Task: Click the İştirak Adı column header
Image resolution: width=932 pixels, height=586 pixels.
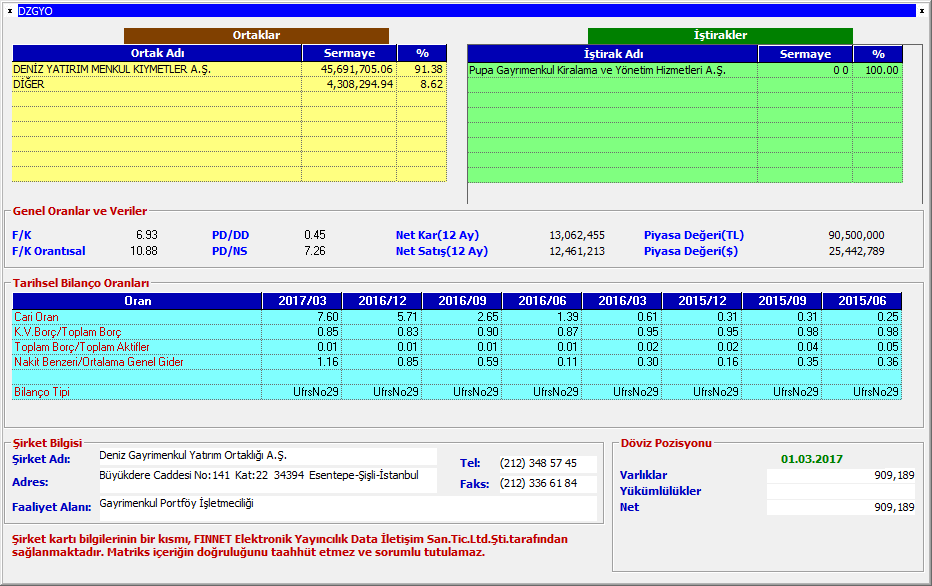Action: point(613,53)
